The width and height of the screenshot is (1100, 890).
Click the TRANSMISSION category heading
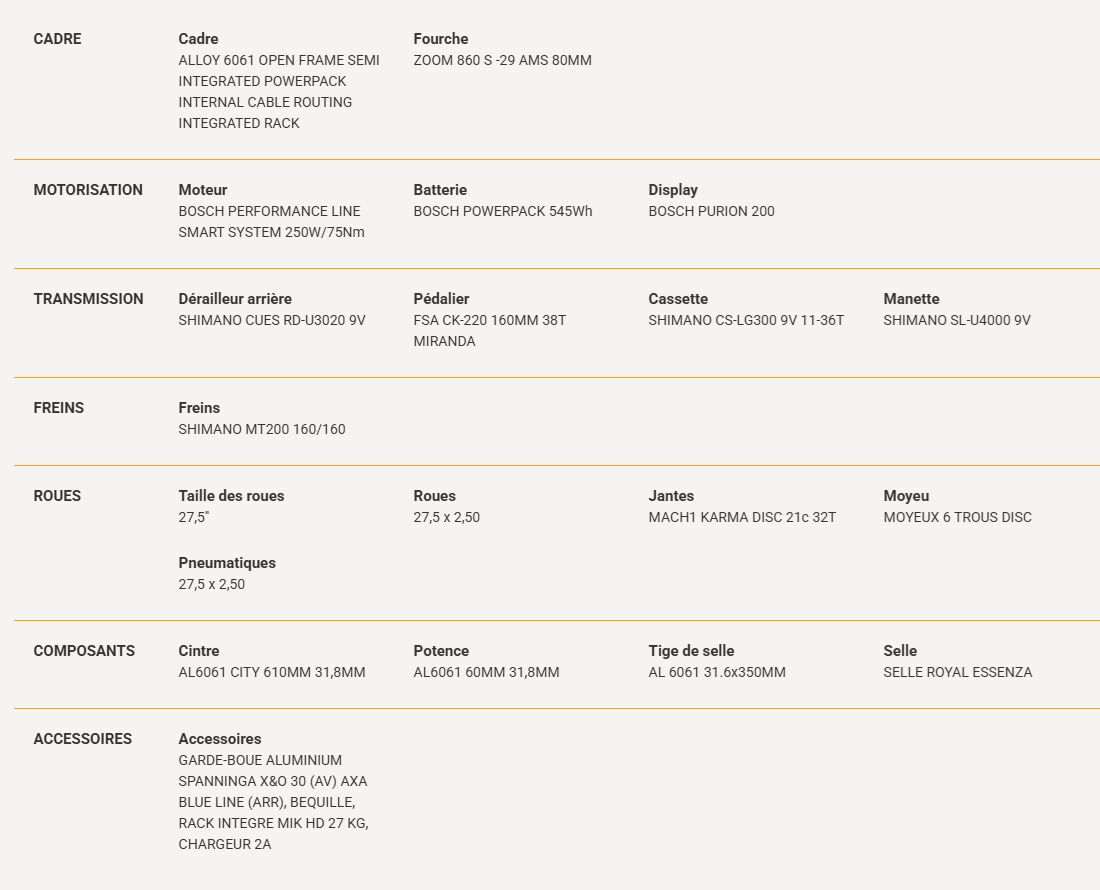coord(88,299)
